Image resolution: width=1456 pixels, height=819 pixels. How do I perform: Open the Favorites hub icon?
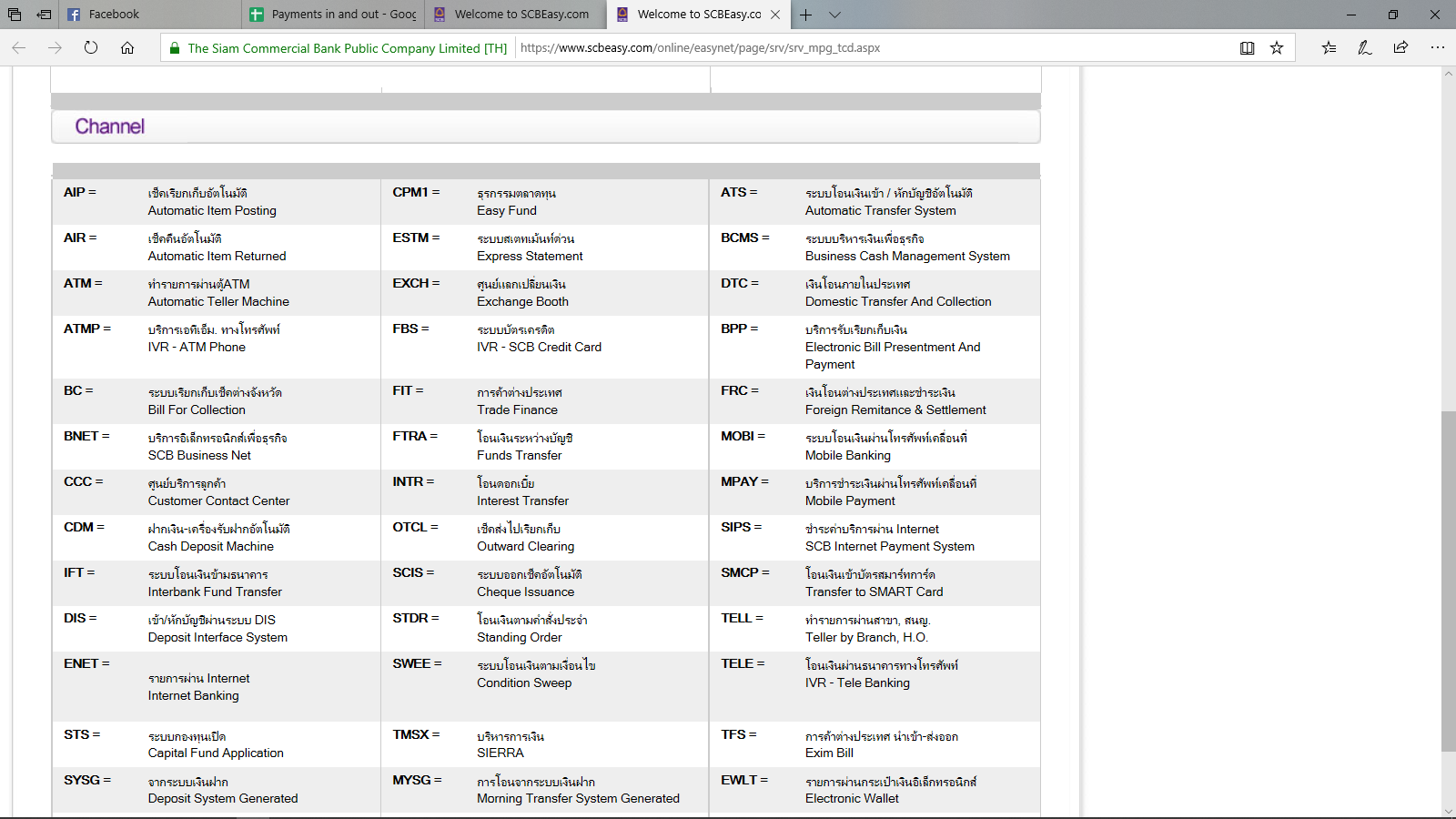point(1329,48)
